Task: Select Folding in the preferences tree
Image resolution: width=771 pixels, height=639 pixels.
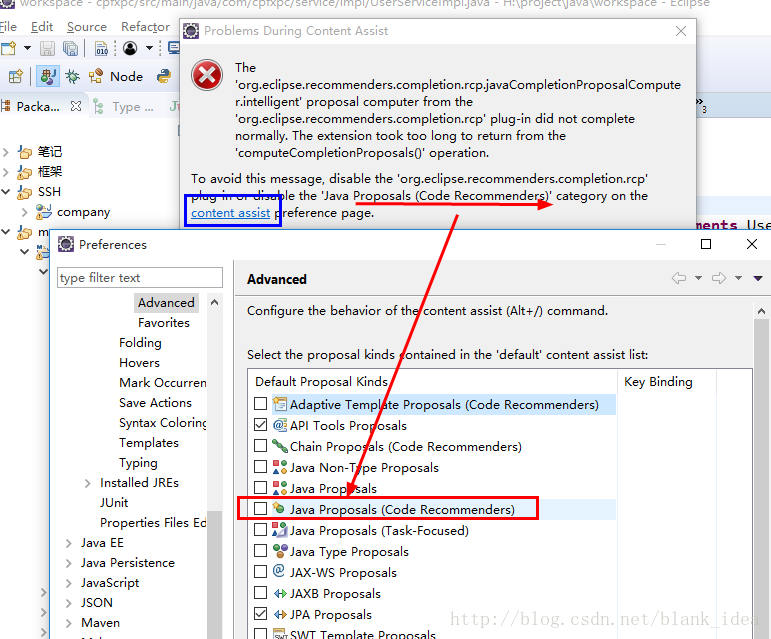Action: [140, 343]
